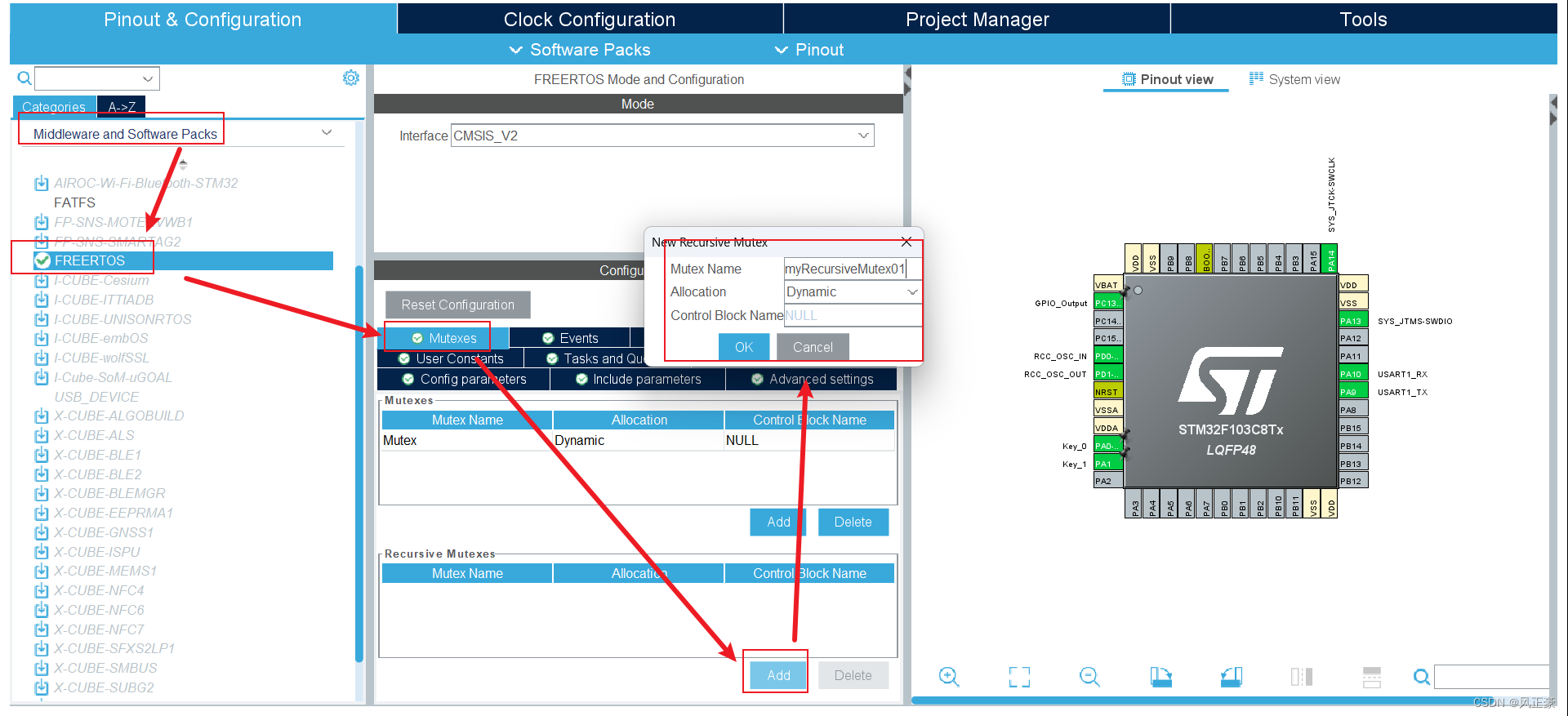Click the Control Block Name field in dialog
The height and width of the screenshot is (716, 1568).
853,315
